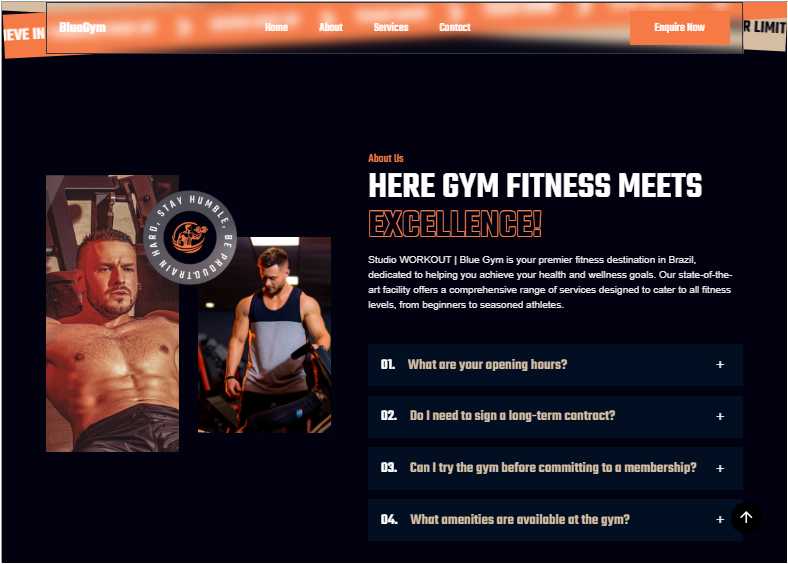Go to the About navigation link
This screenshot has height=564, width=788.
(x=330, y=27)
